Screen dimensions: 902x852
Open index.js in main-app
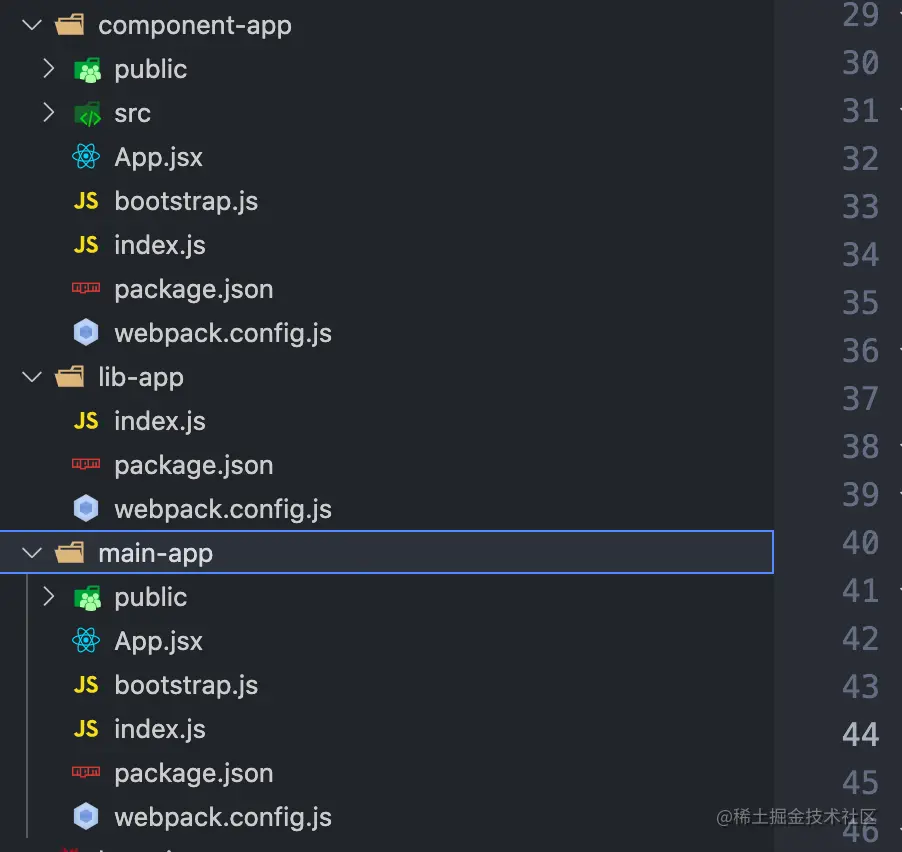(160, 729)
